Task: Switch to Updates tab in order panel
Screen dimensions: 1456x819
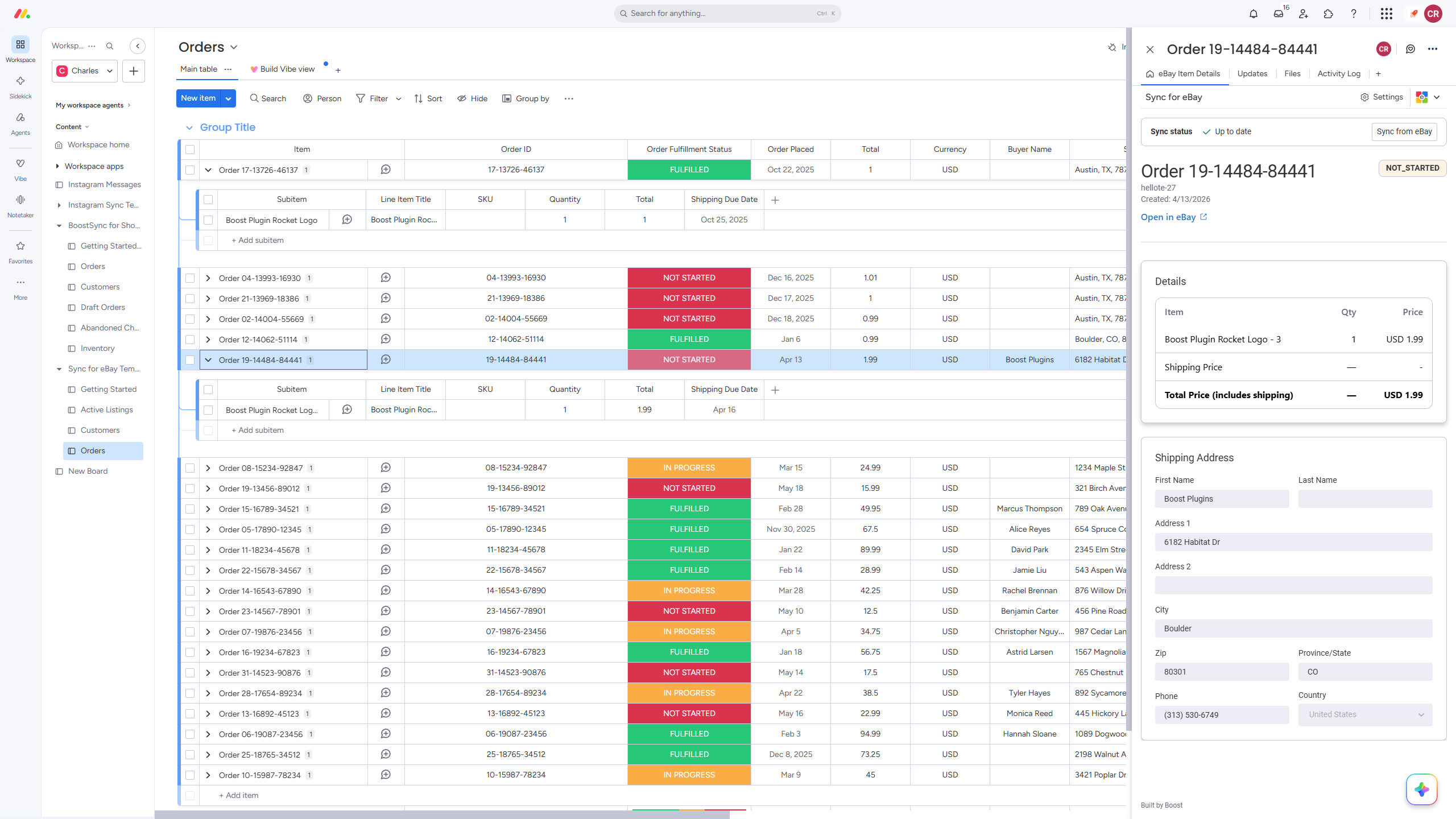Action: [1252, 73]
